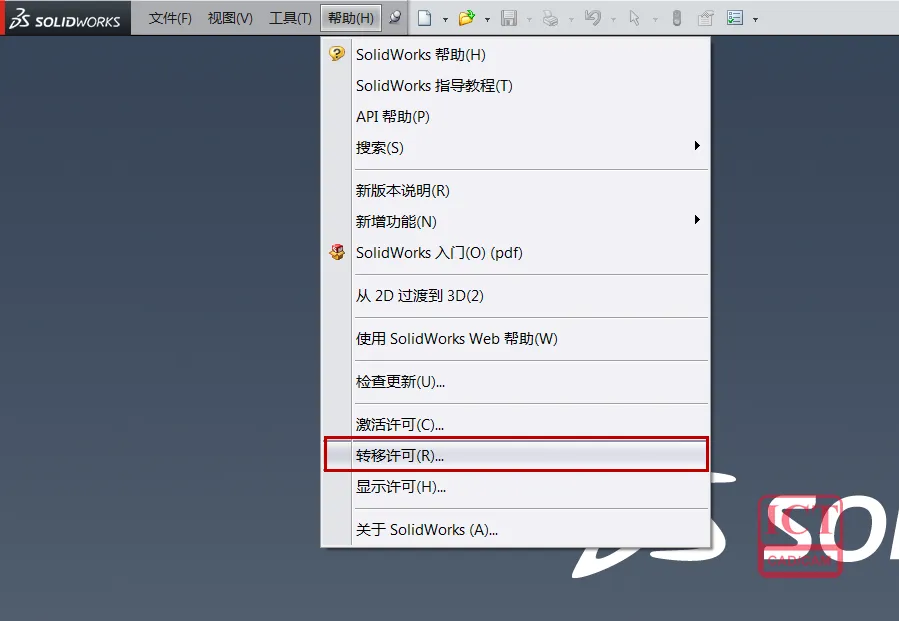Choose 激活许可(C)... to activate license
This screenshot has height=621, width=899.
coord(516,424)
